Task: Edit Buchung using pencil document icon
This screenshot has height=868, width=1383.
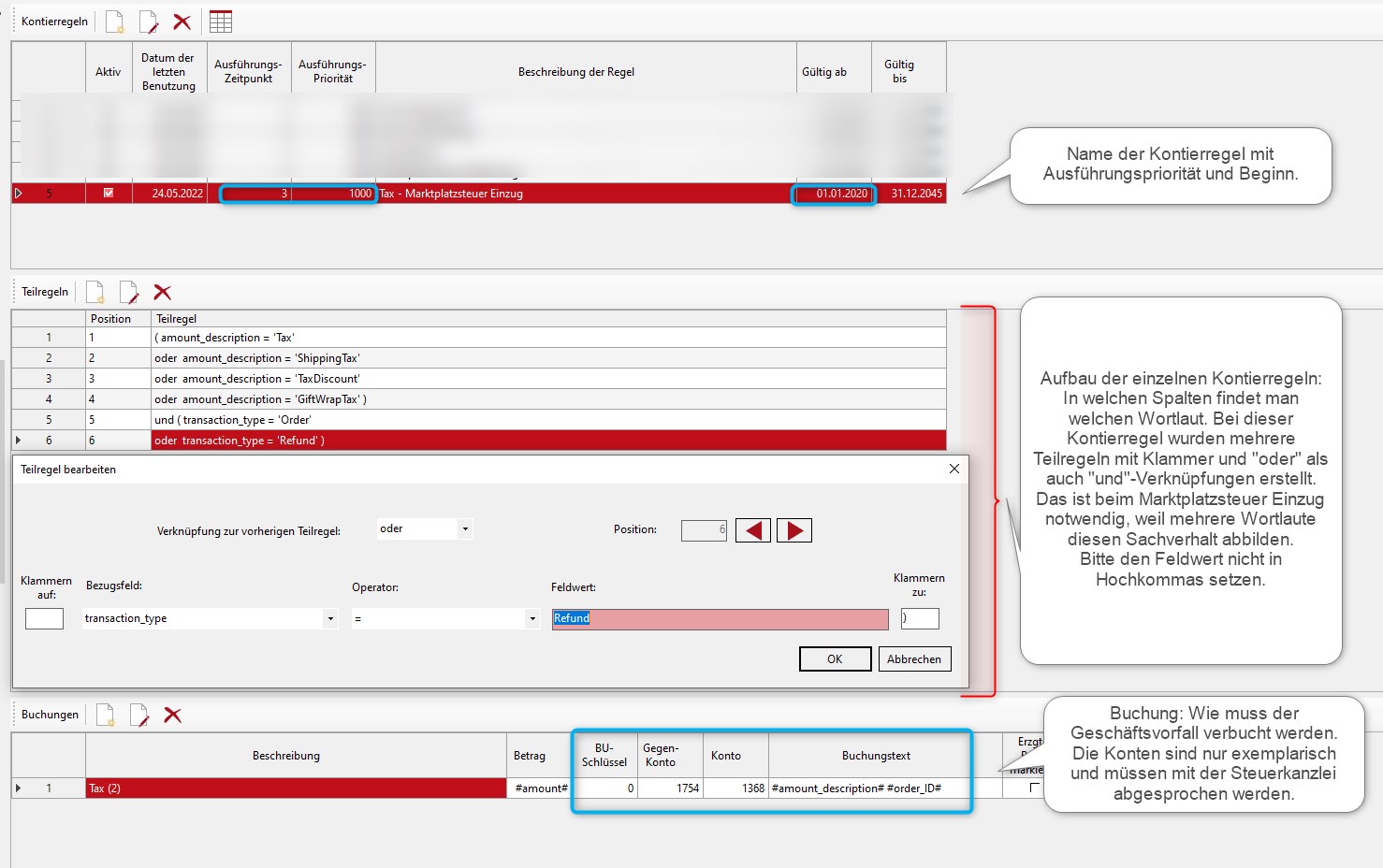Action: pos(138,715)
